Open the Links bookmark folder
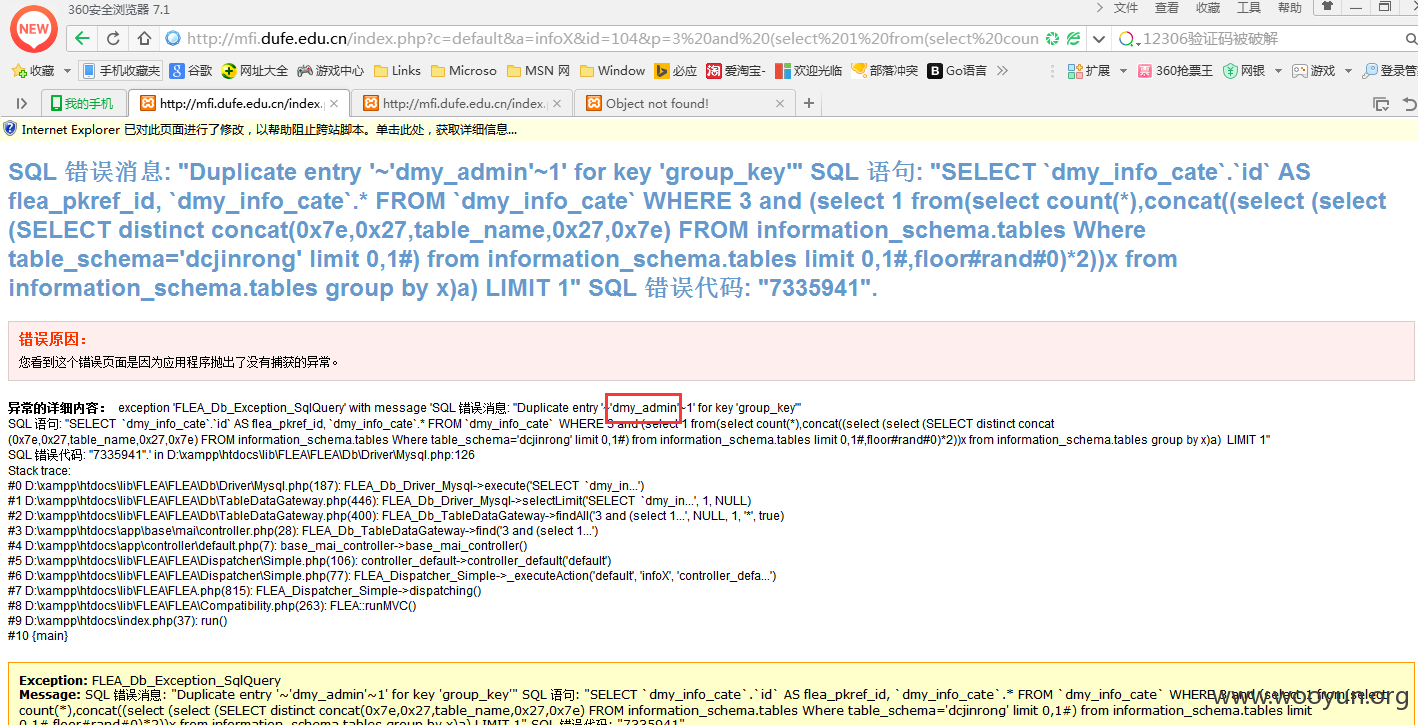 (397, 71)
